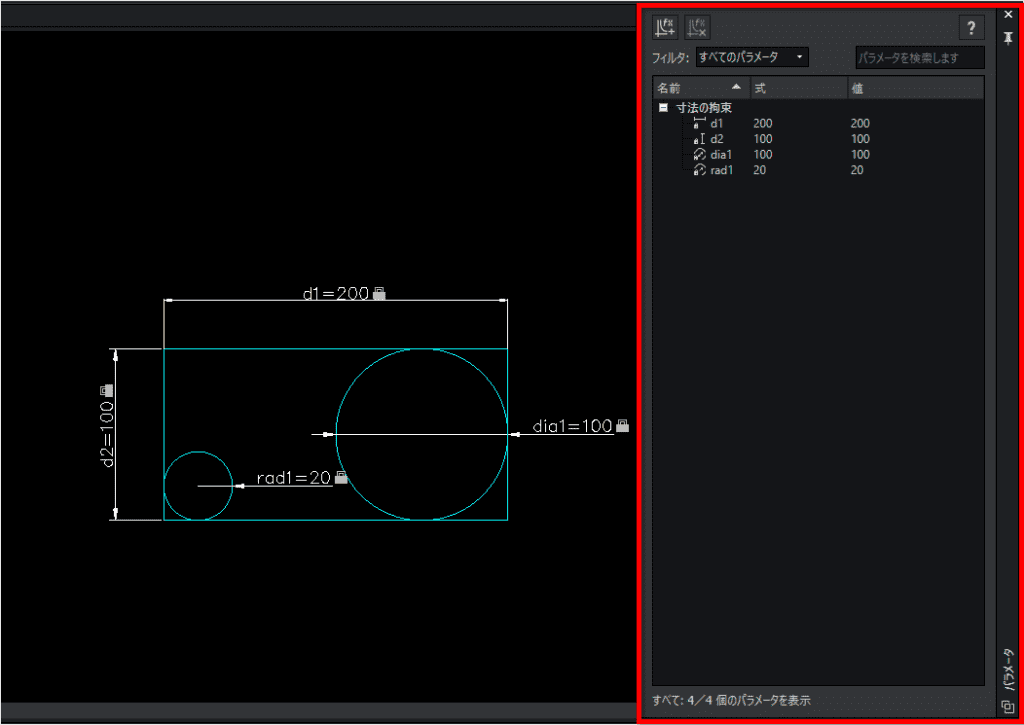
Task: Click the 式 column header
Action: pyautogui.click(x=799, y=88)
